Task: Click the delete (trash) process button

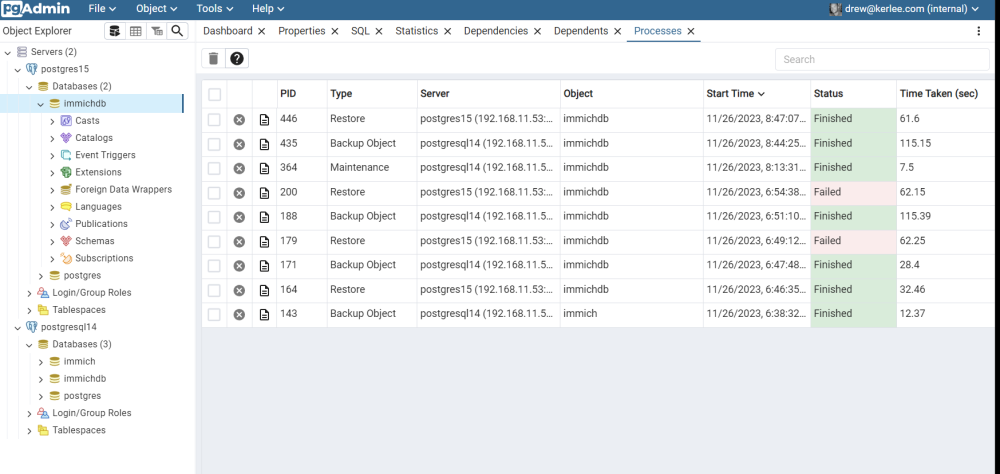Action: [214, 59]
